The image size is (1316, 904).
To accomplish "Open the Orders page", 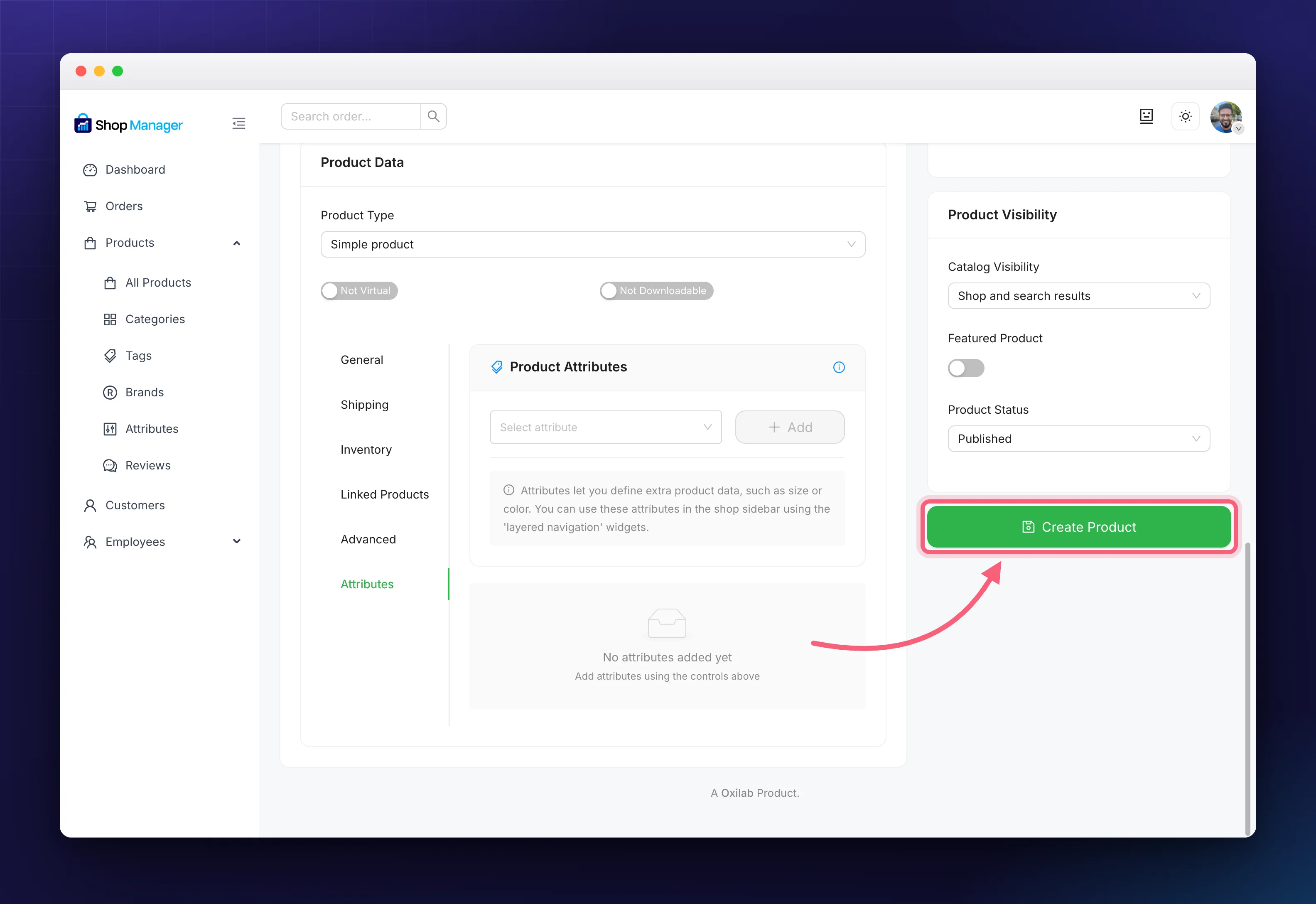I will [124, 206].
